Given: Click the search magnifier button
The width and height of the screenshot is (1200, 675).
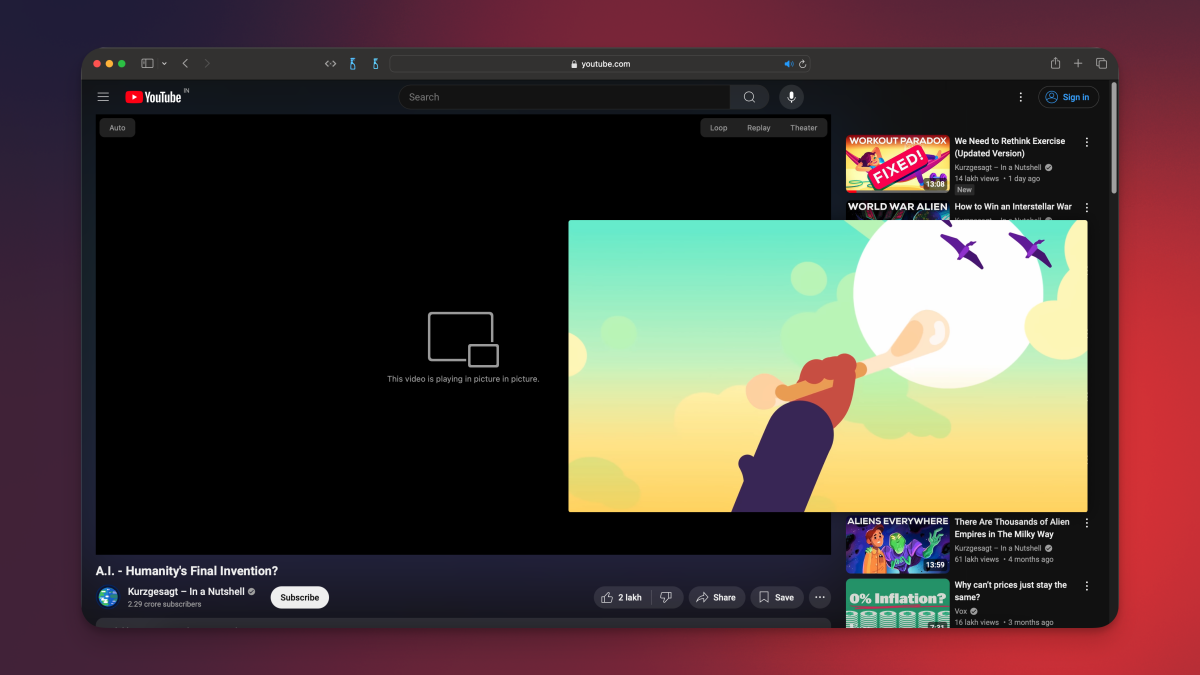Looking at the screenshot, I should tap(749, 97).
